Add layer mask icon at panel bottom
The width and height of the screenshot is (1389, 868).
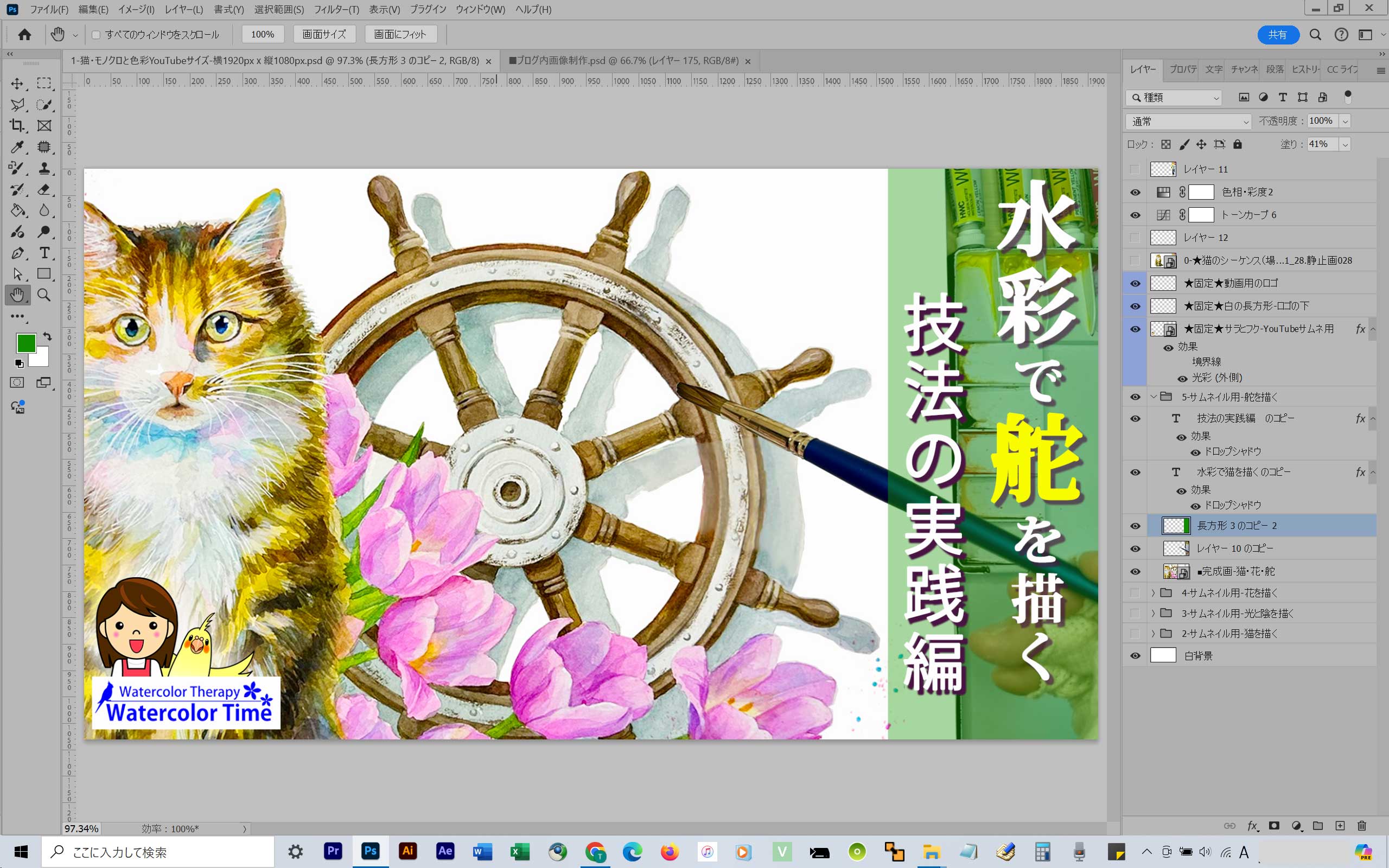(x=1274, y=826)
